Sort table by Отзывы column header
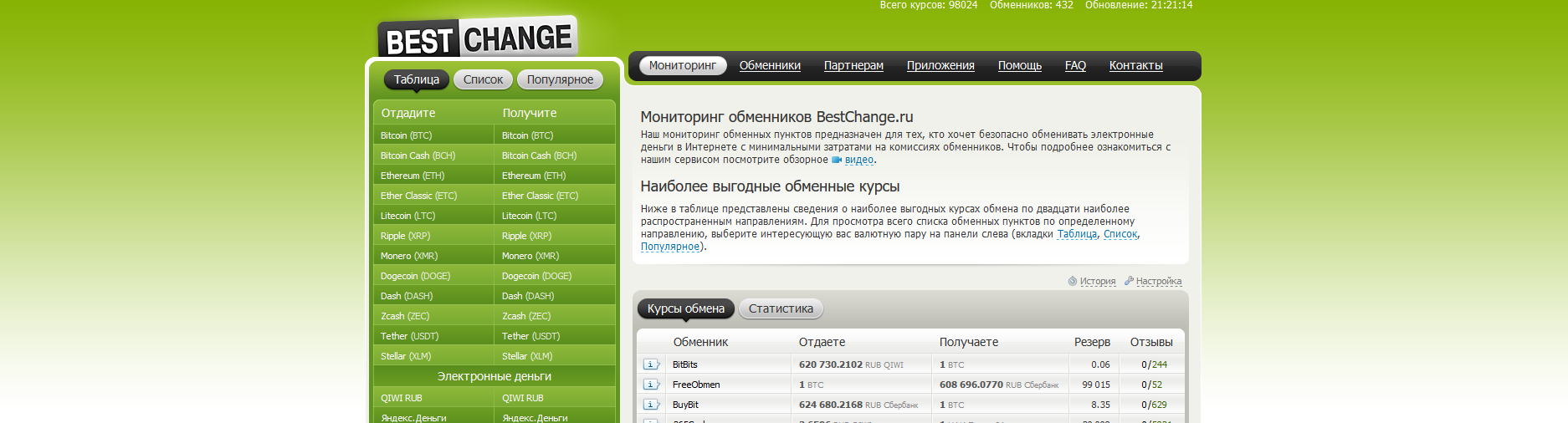This screenshot has width=1568, height=423. click(x=1151, y=342)
